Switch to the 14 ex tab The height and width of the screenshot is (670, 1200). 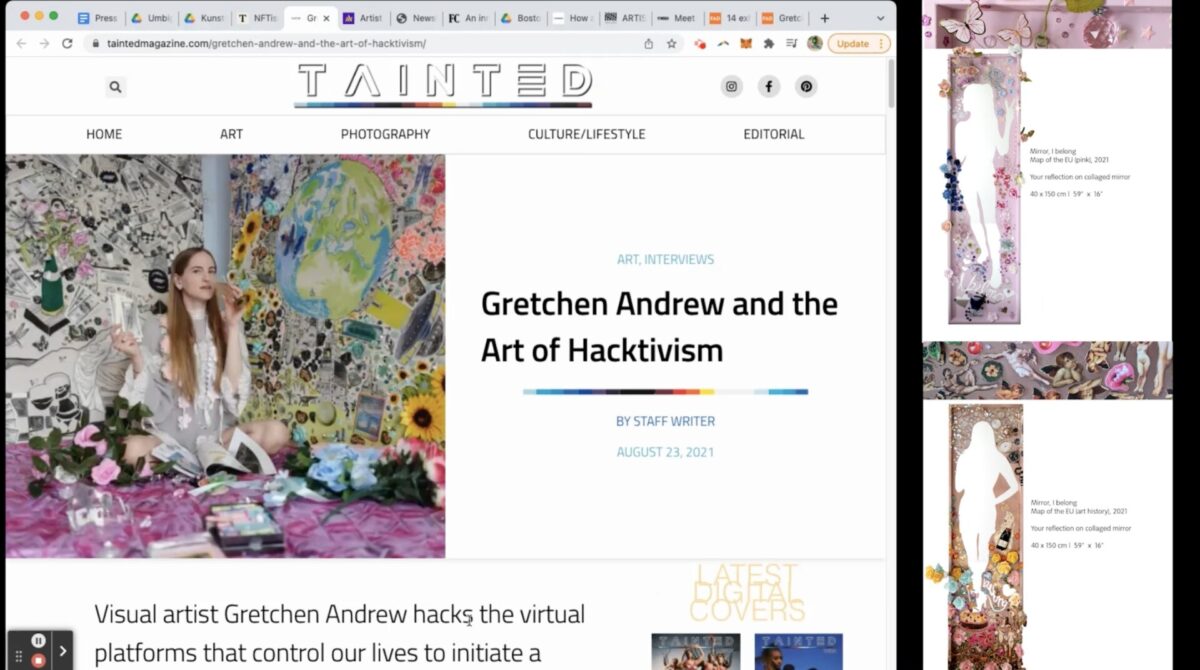[x=730, y=18]
